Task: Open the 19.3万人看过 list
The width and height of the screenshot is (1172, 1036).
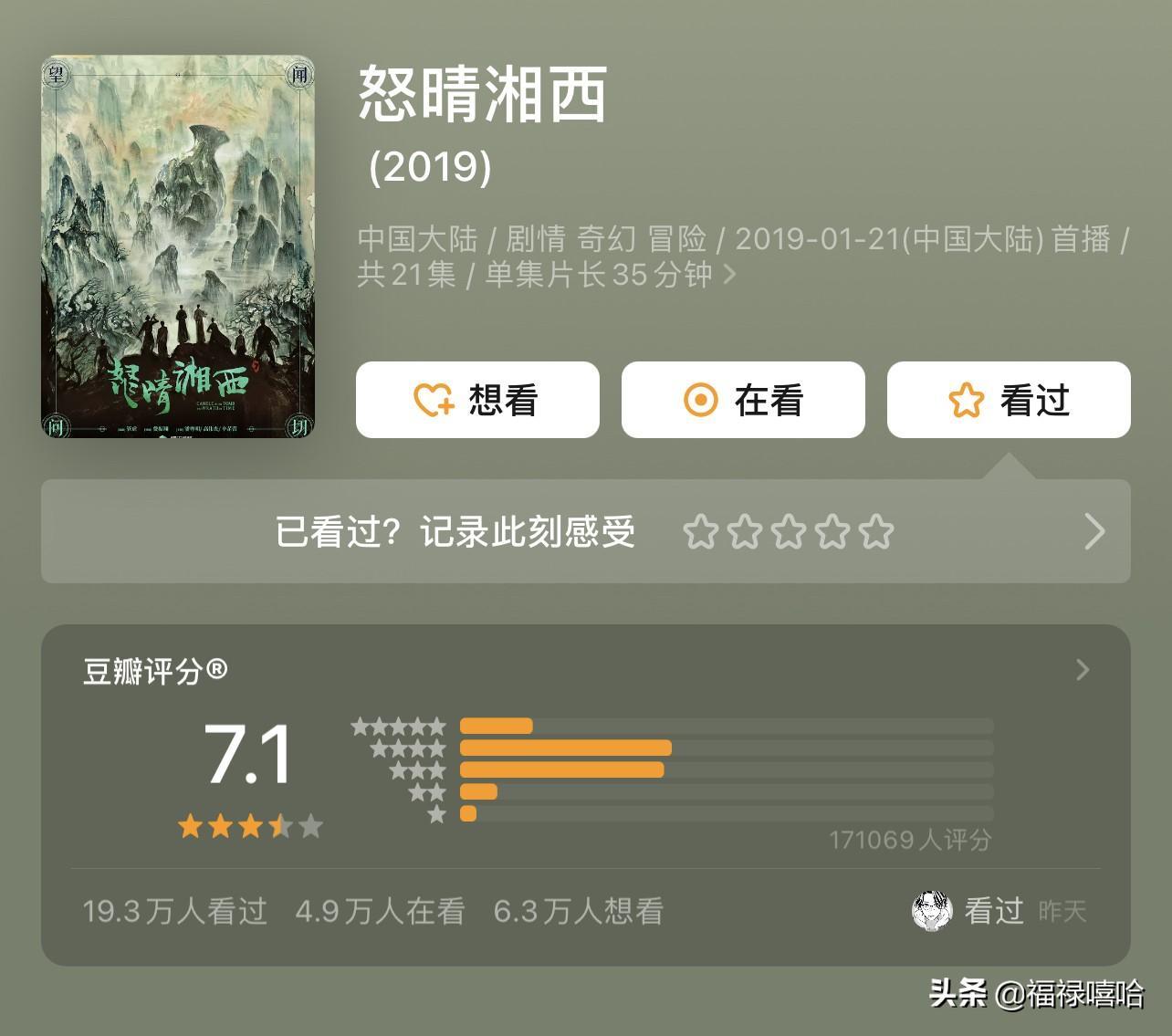Action: click(x=175, y=911)
